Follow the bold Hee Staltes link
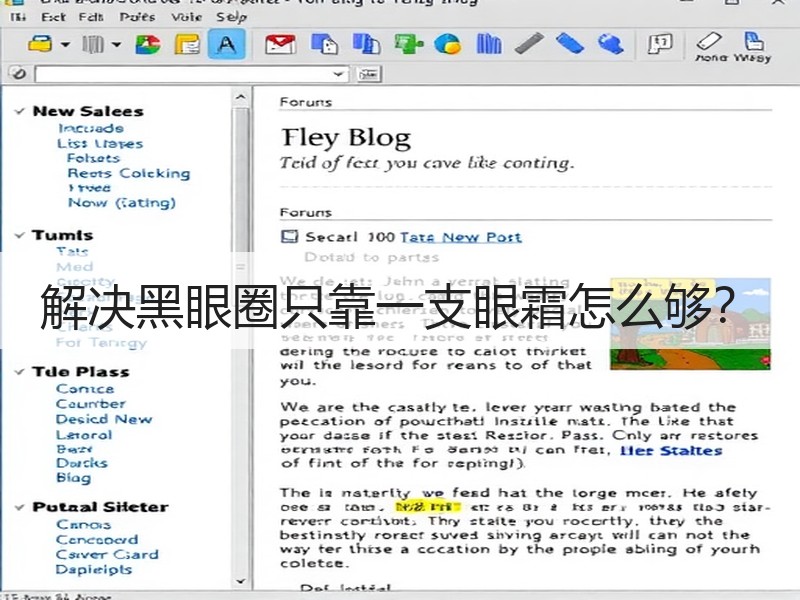Screen dimensions: 800x600 coord(671,451)
